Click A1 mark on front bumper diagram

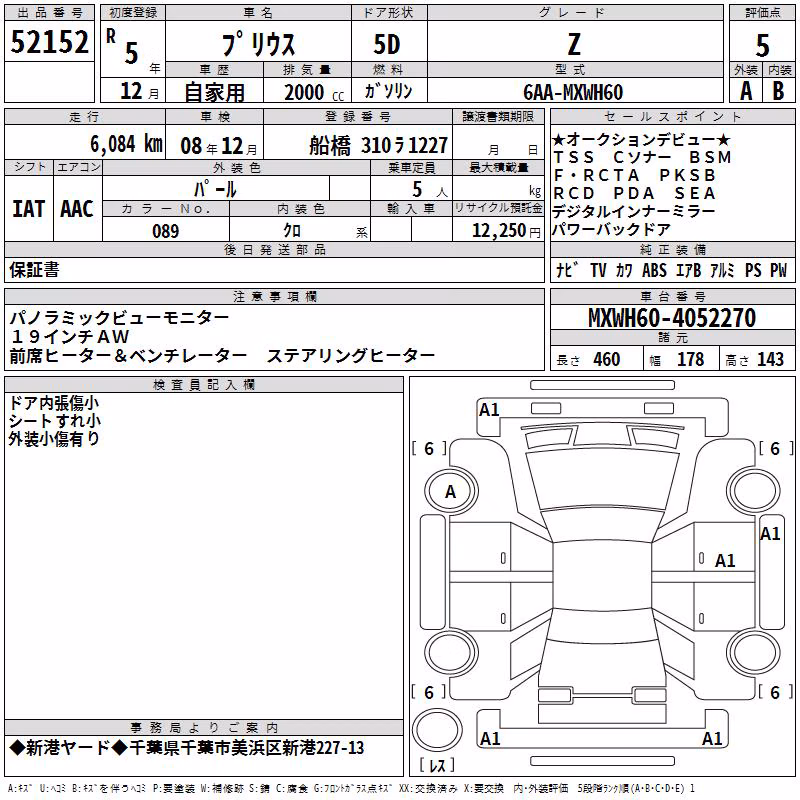tap(489, 410)
